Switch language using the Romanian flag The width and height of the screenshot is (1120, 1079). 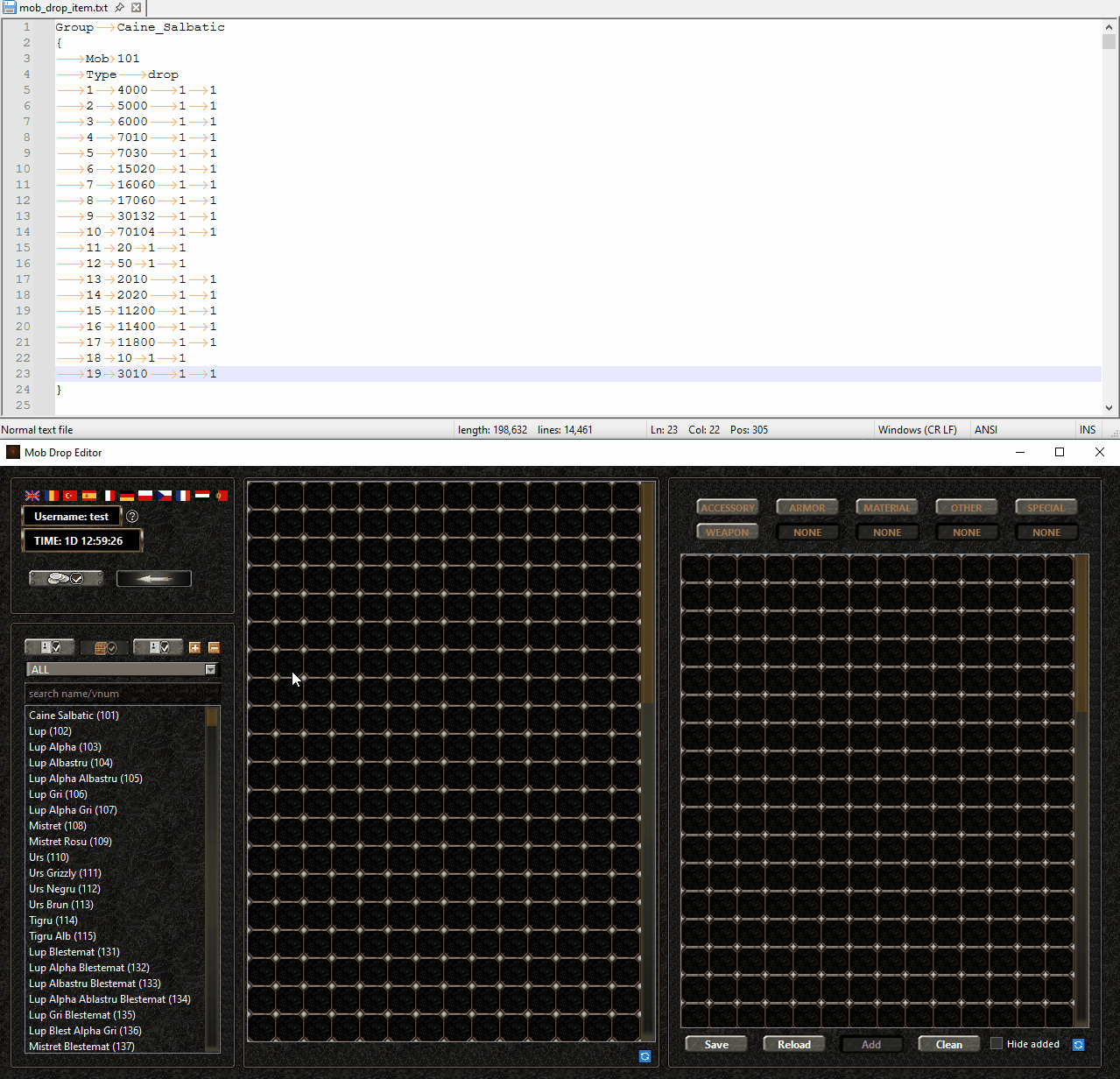pyautogui.click(x=52, y=496)
